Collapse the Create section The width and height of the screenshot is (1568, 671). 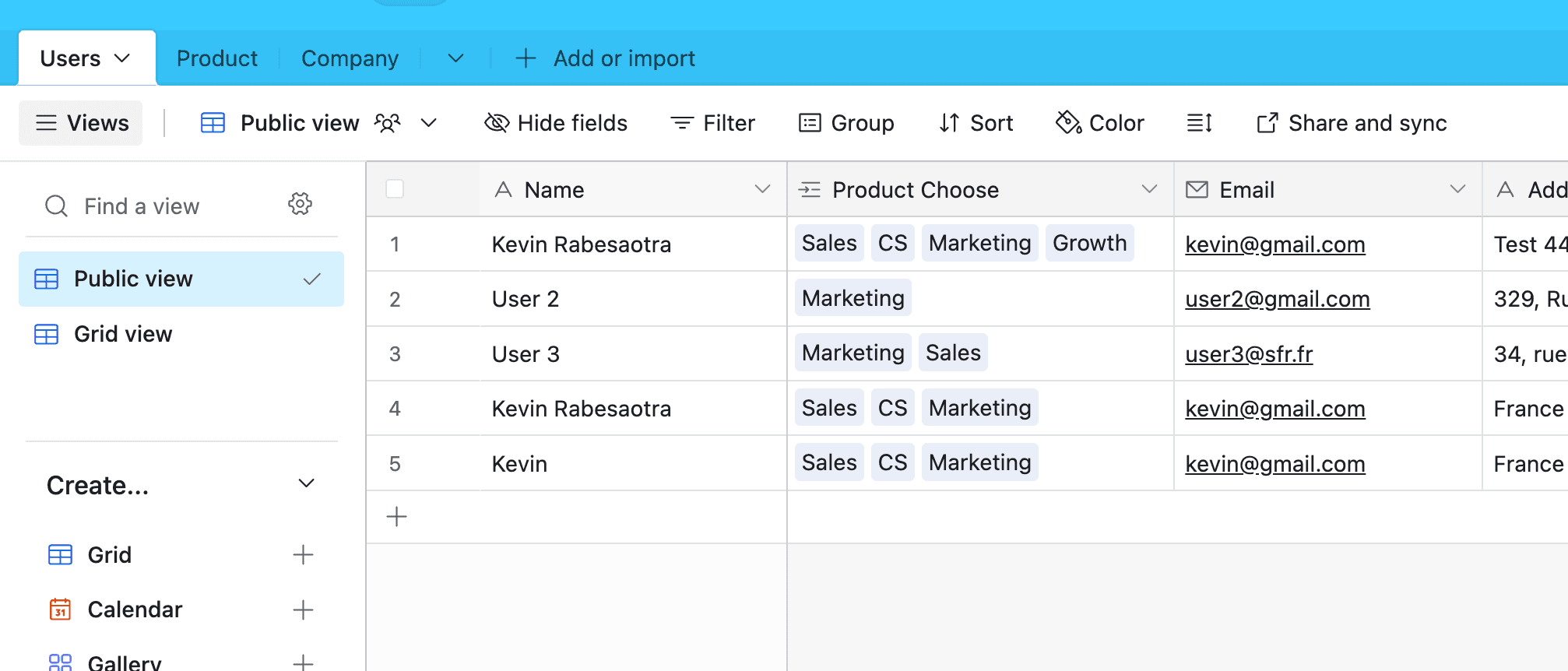pos(306,484)
